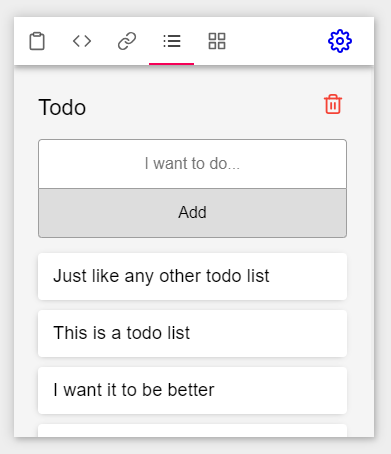Click the "Todo" heading text
This screenshot has height=454, width=391.
point(62,107)
